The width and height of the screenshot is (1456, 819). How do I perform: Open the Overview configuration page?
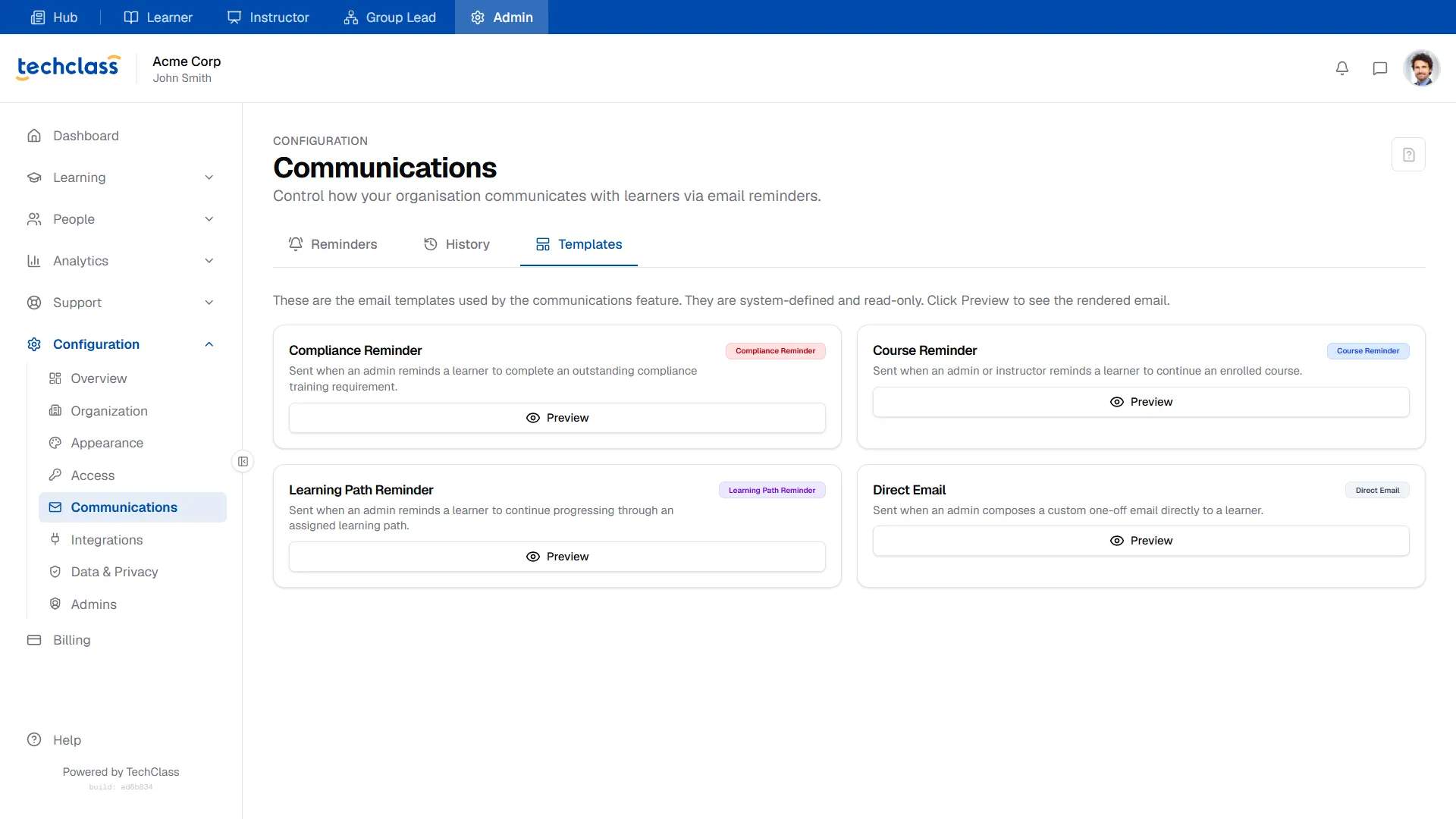tap(133, 378)
